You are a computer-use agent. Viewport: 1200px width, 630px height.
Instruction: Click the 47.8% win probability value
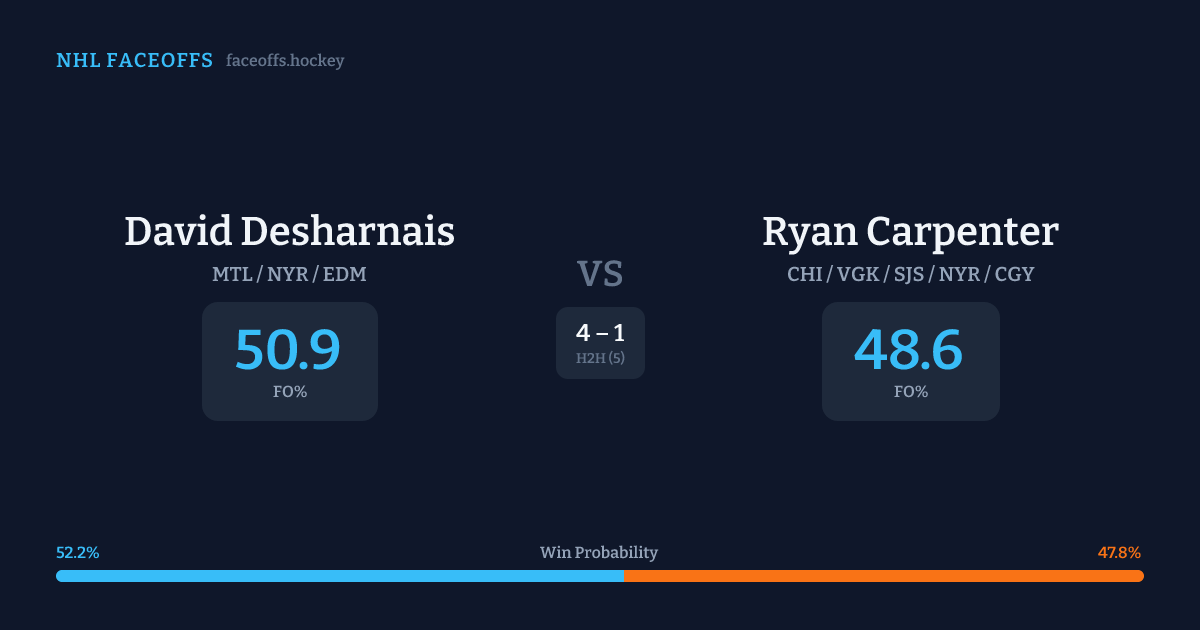pyautogui.click(x=1119, y=553)
